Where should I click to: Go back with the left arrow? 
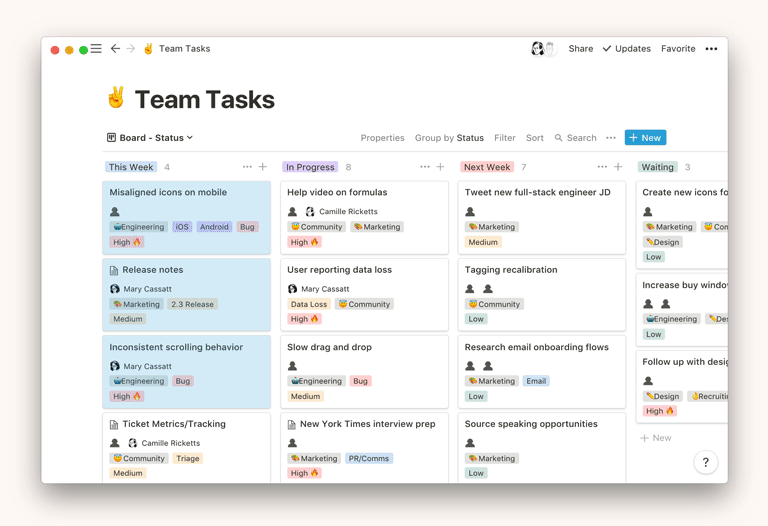point(115,48)
